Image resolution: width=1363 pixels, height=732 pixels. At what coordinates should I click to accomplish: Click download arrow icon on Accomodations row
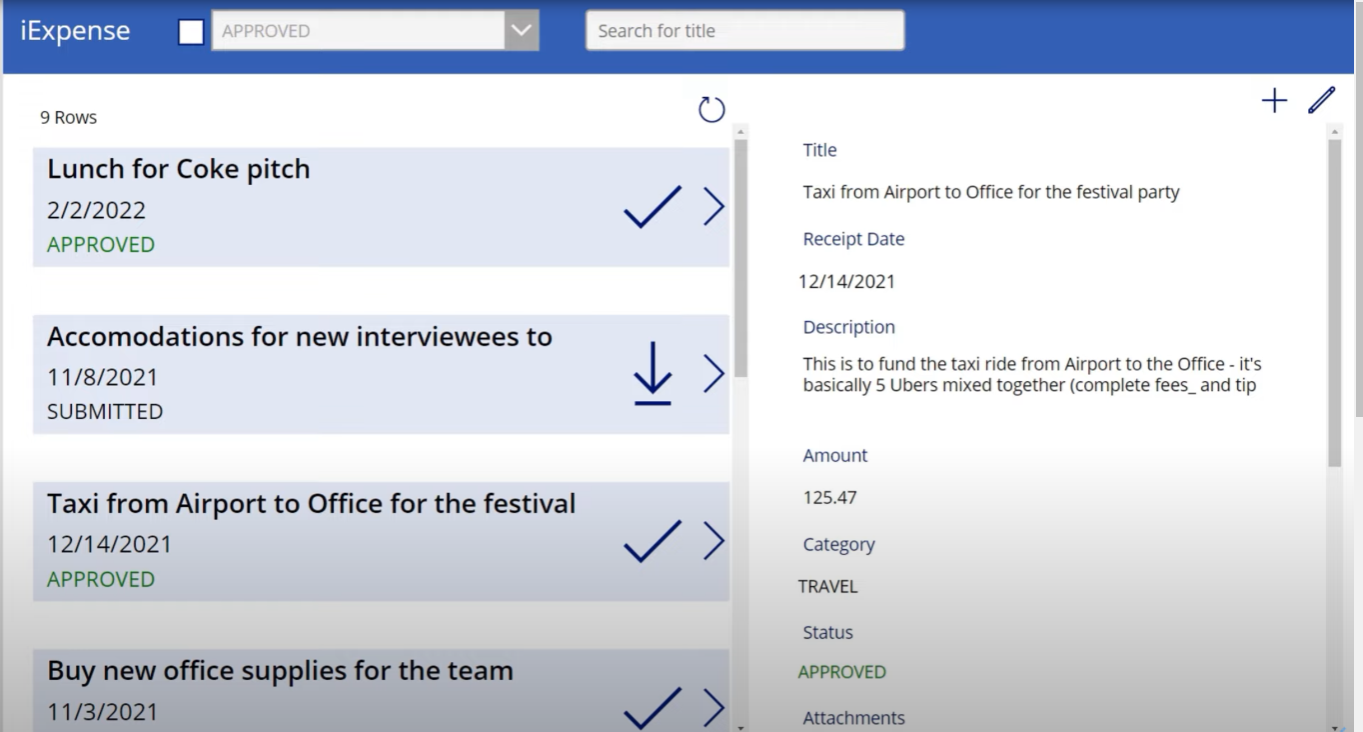[x=652, y=374]
